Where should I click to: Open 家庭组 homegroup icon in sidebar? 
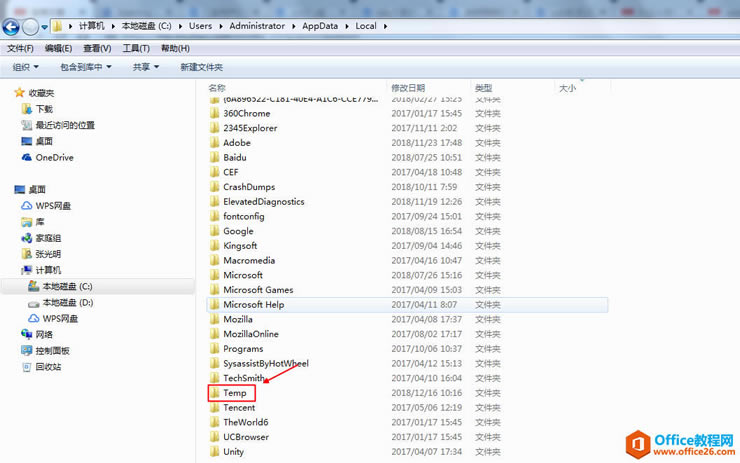(x=26, y=238)
